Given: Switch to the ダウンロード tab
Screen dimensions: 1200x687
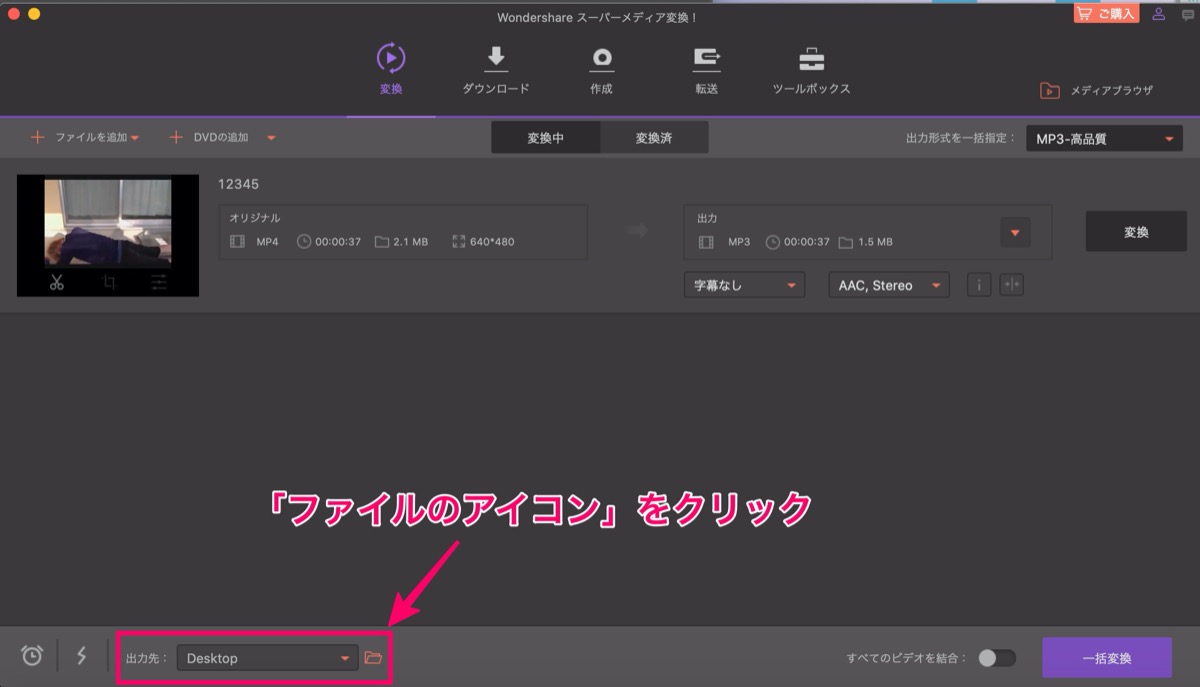Looking at the screenshot, I should click(x=496, y=69).
